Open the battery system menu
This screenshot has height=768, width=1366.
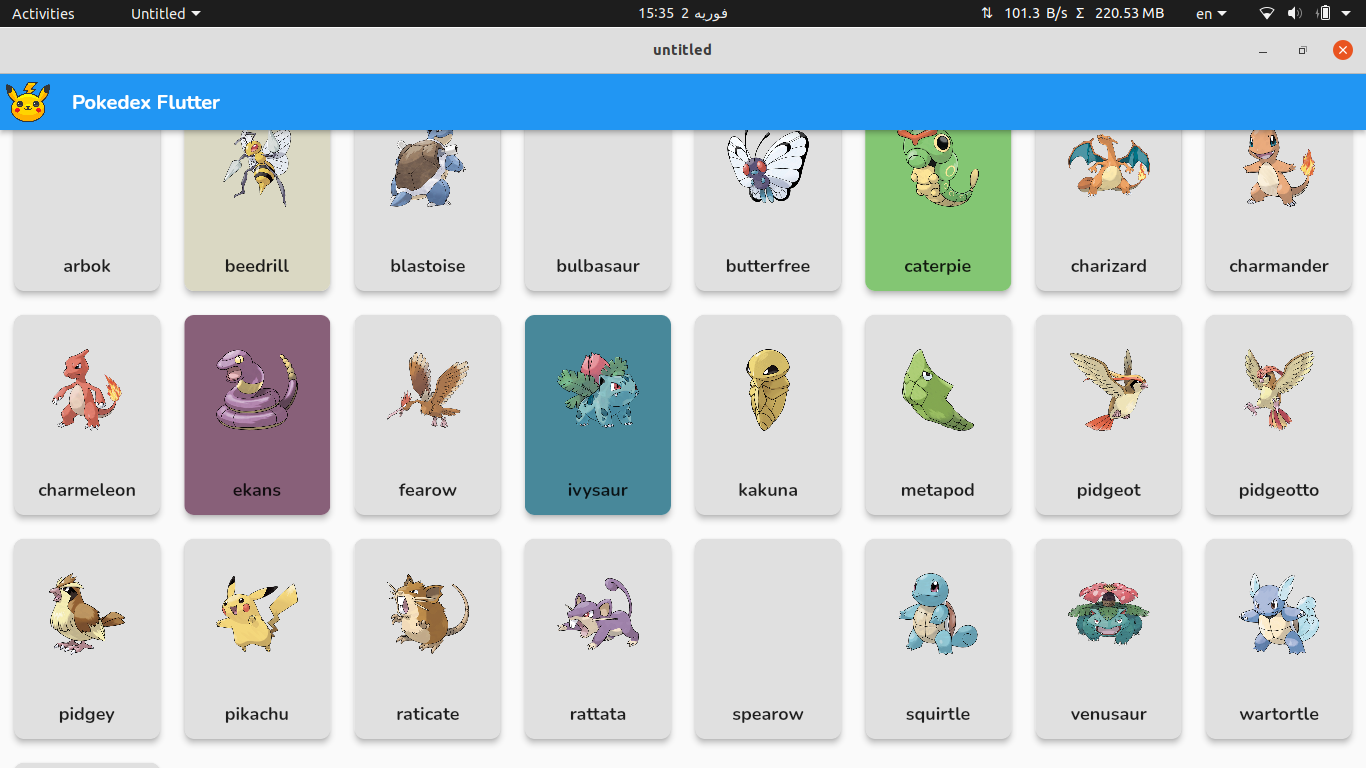pyautogui.click(x=1333, y=13)
